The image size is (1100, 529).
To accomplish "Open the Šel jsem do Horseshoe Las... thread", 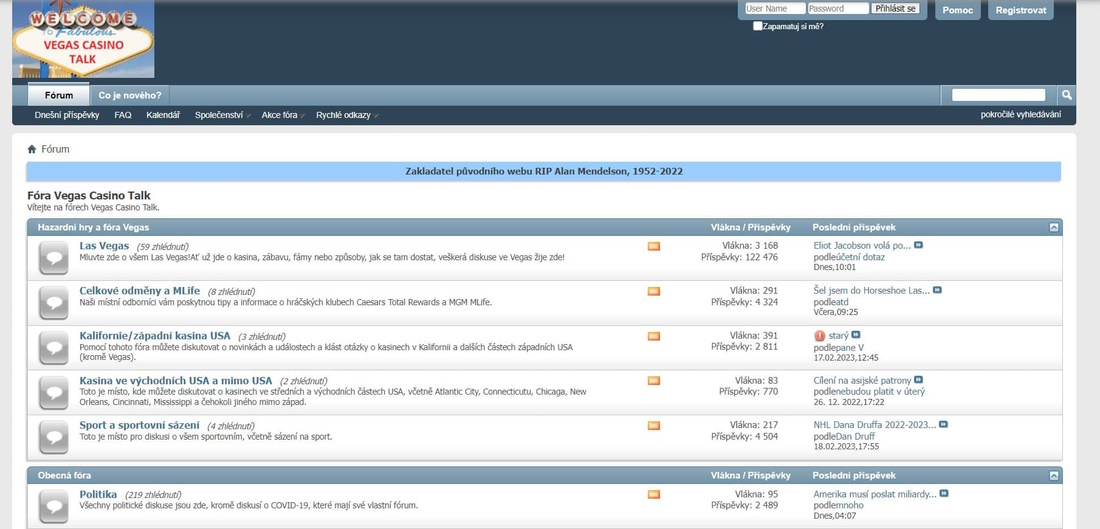I will click(x=872, y=291).
